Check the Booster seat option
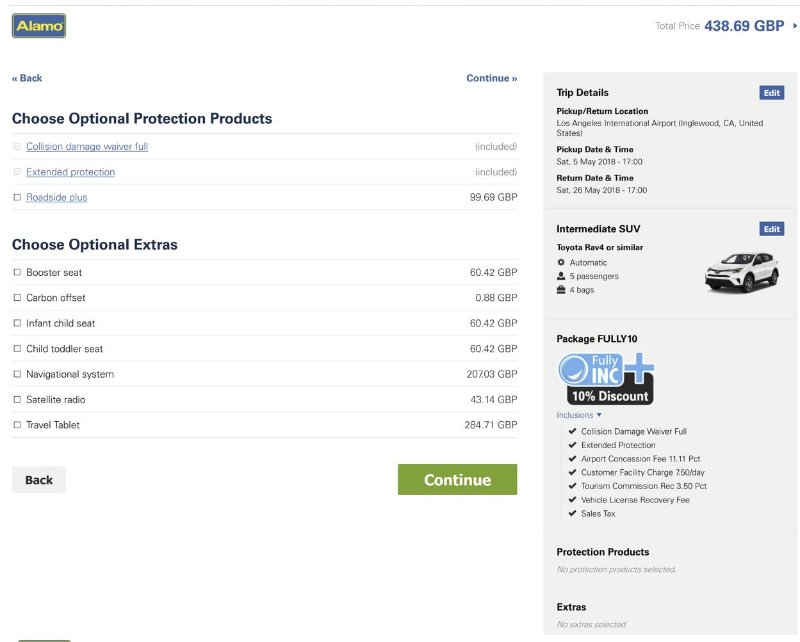 (17, 272)
